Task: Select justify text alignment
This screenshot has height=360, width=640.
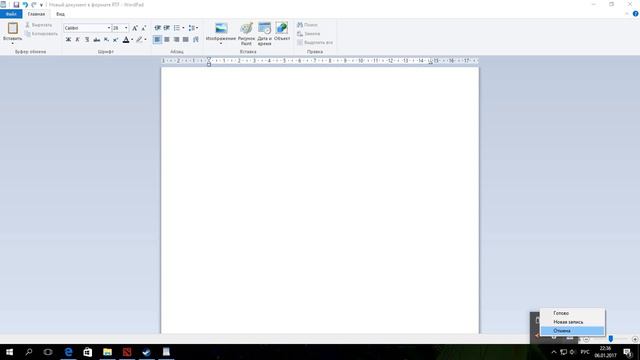Action: [x=186, y=40]
